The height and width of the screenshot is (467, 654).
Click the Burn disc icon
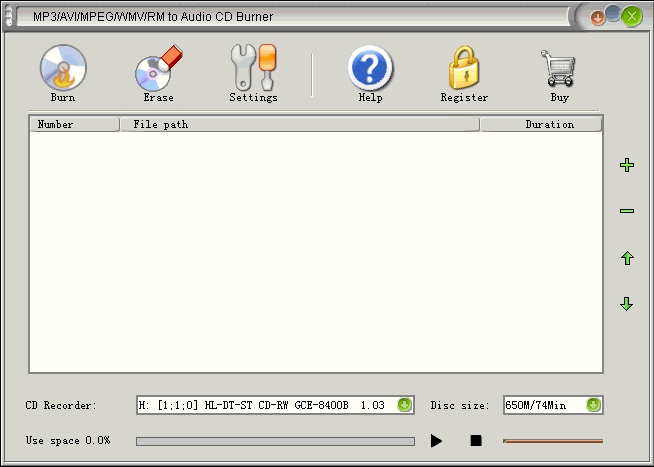tap(63, 69)
